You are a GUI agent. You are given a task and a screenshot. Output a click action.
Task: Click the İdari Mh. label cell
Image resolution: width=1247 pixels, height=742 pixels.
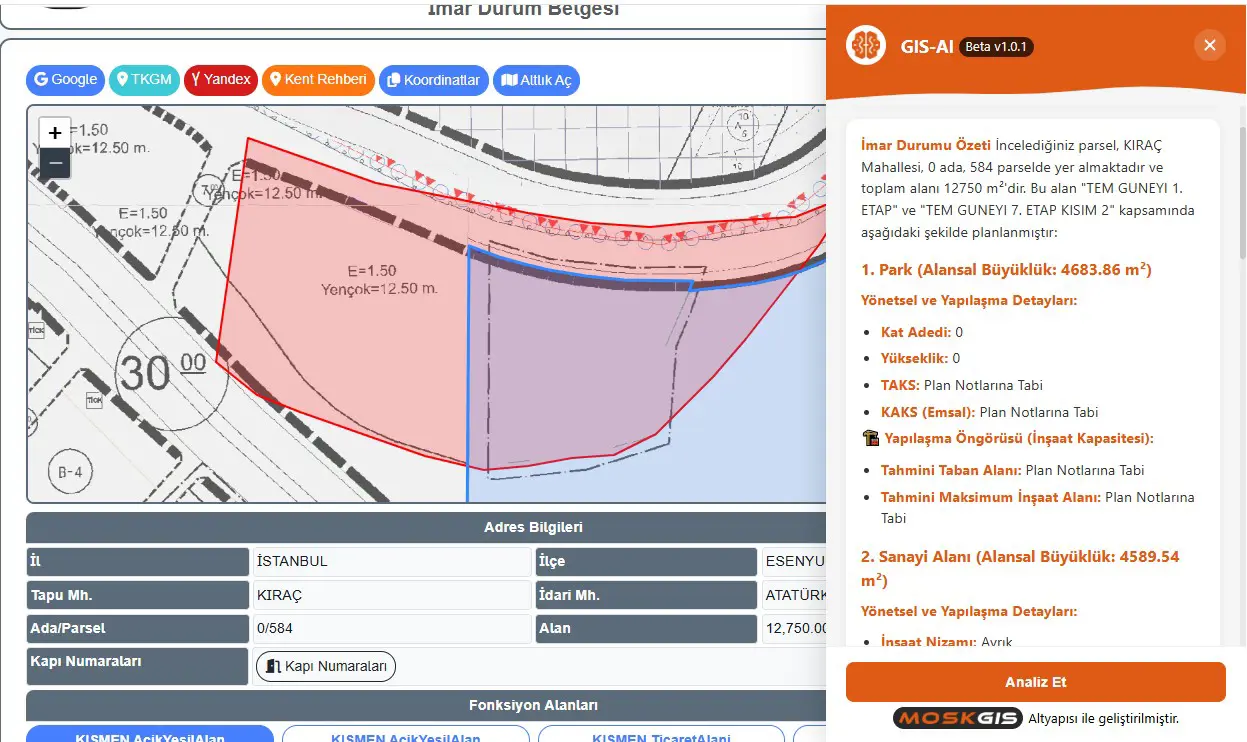[646, 595]
